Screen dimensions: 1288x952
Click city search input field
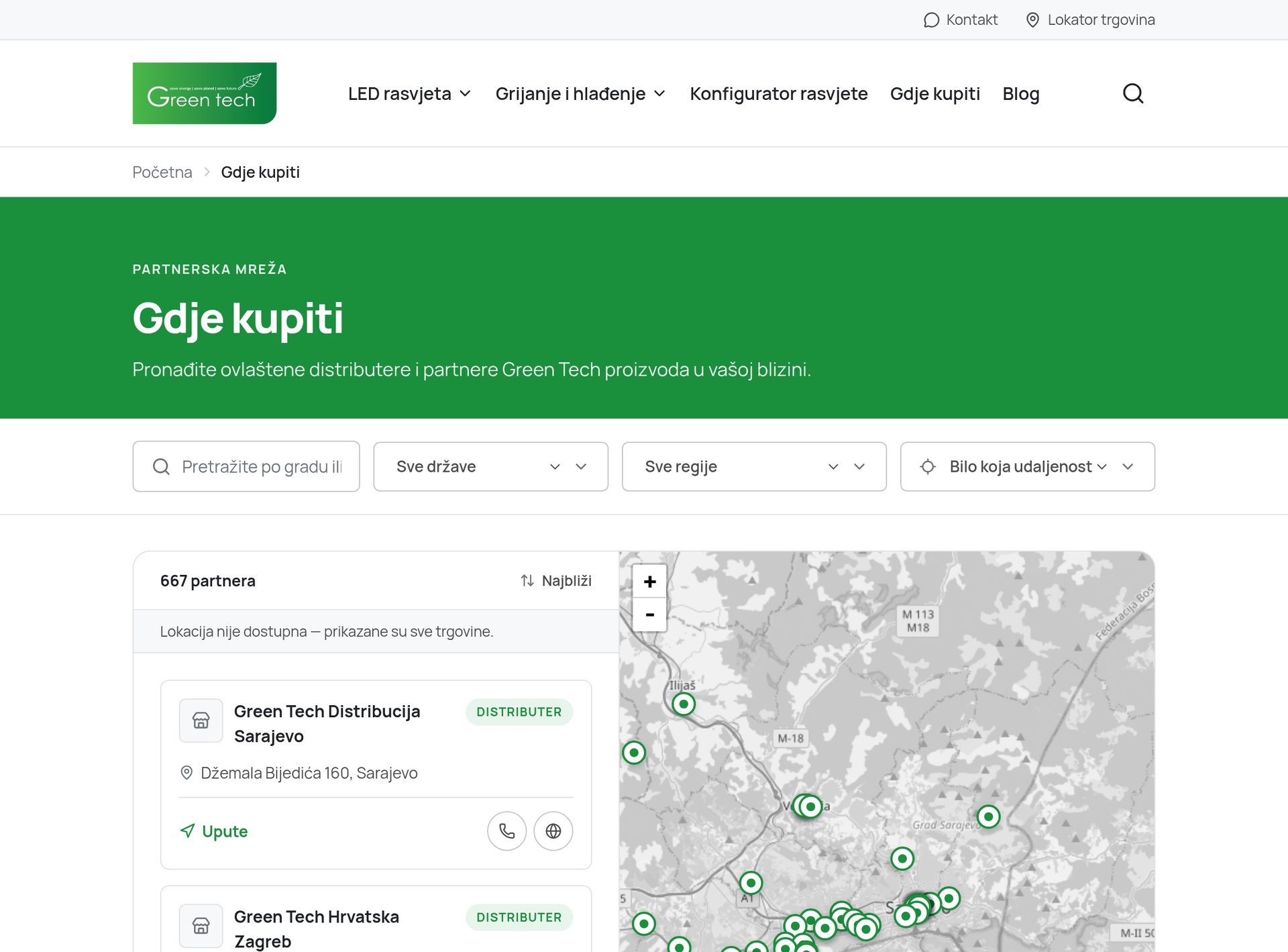click(x=246, y=466)
